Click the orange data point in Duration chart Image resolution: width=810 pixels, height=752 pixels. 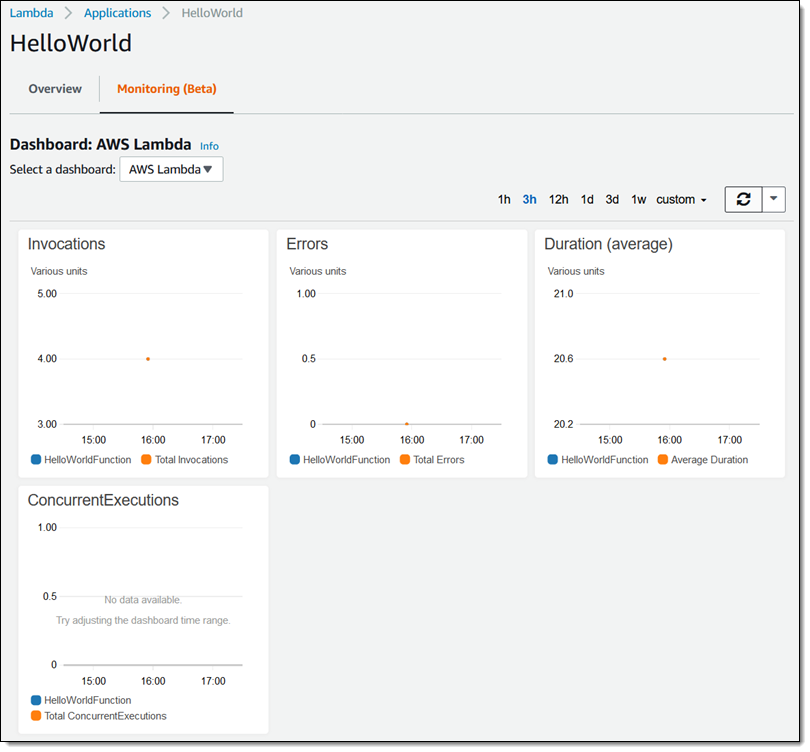[664, 359]
